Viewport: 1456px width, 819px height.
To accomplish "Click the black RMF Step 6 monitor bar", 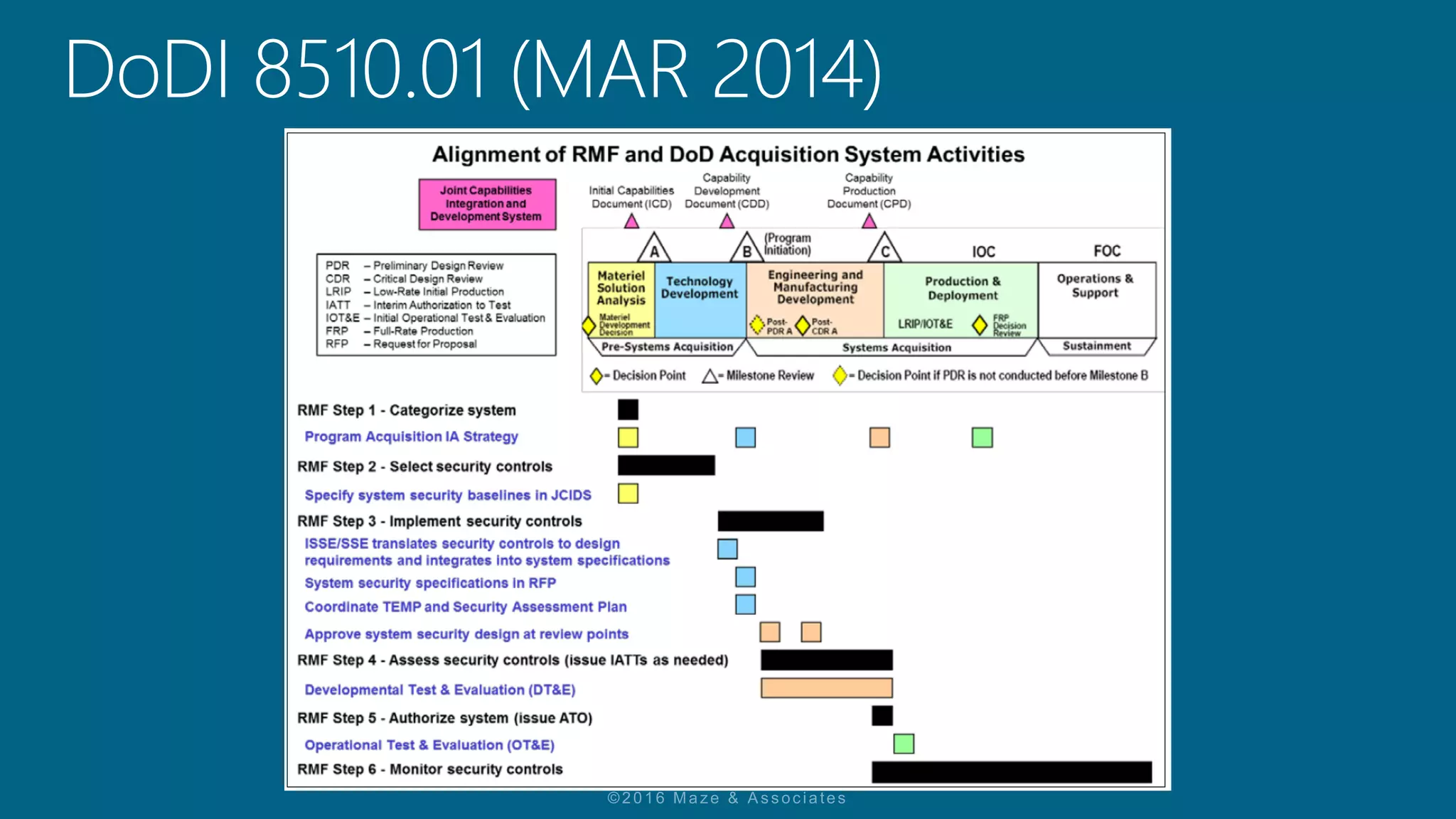I will pos(1011,772).
